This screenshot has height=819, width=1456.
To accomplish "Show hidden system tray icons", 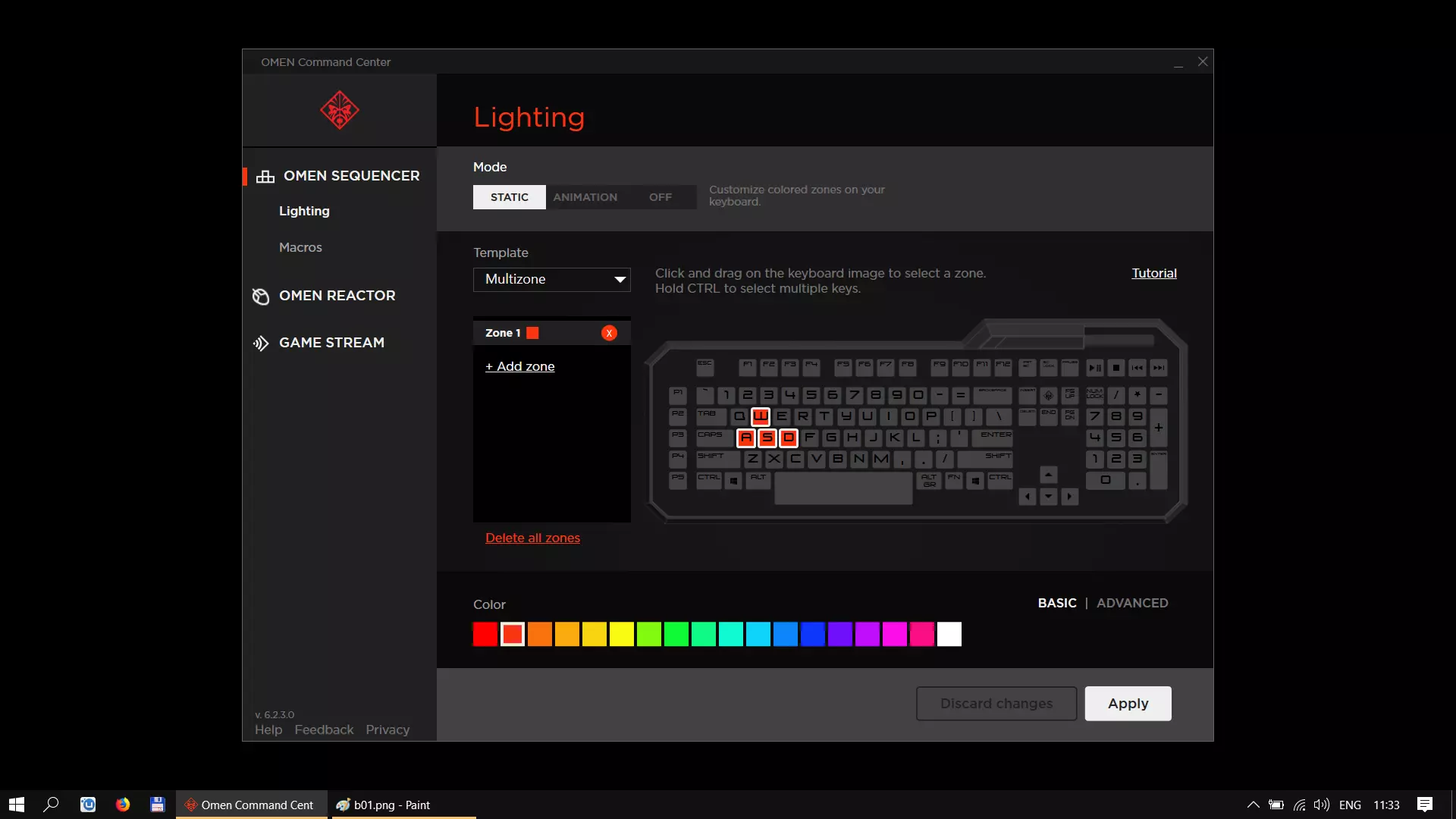I will click(1254, 805).
